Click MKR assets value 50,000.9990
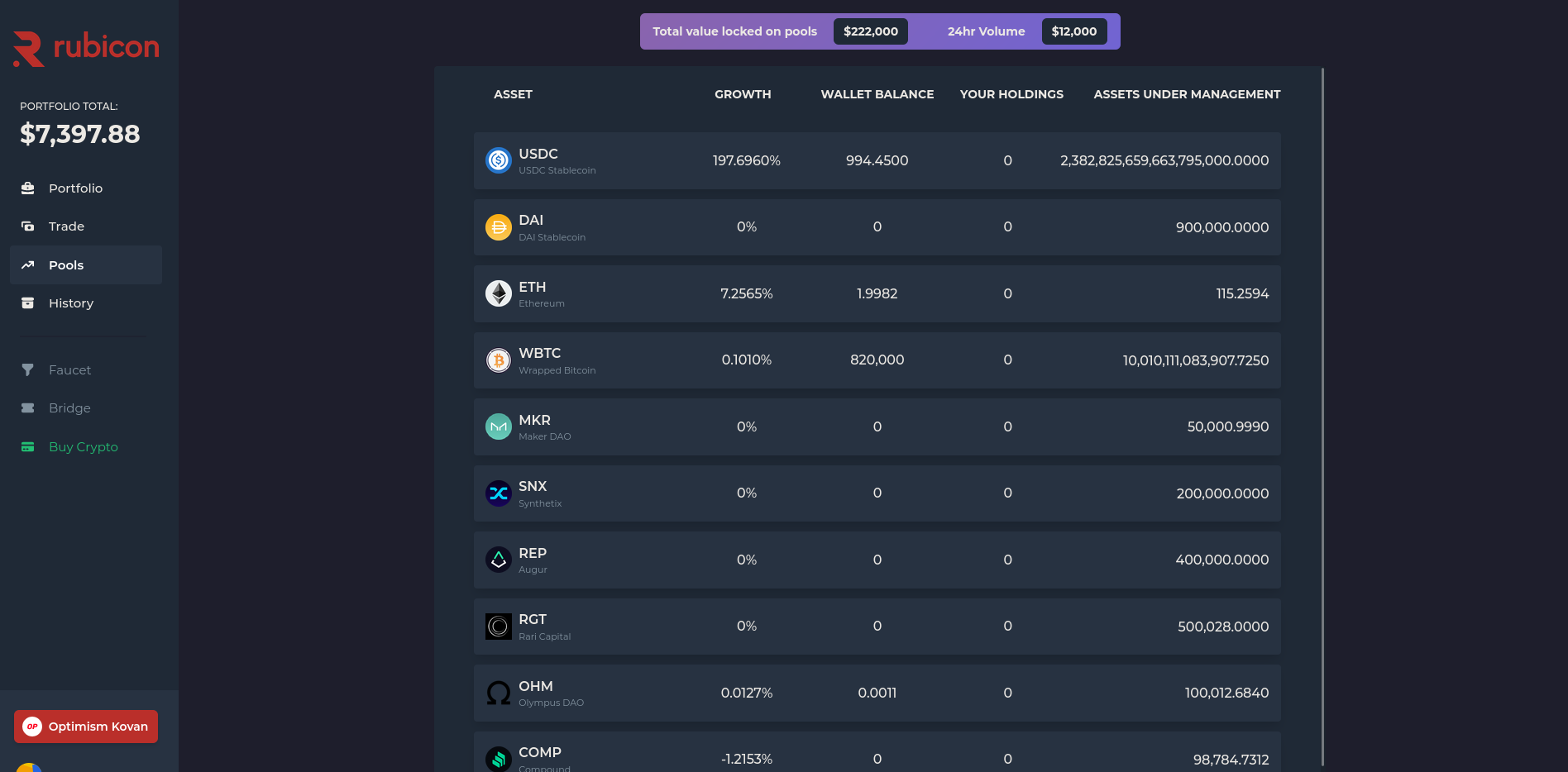The width and height of the screenshot is (1568, 772). (x=1228, y=427)
